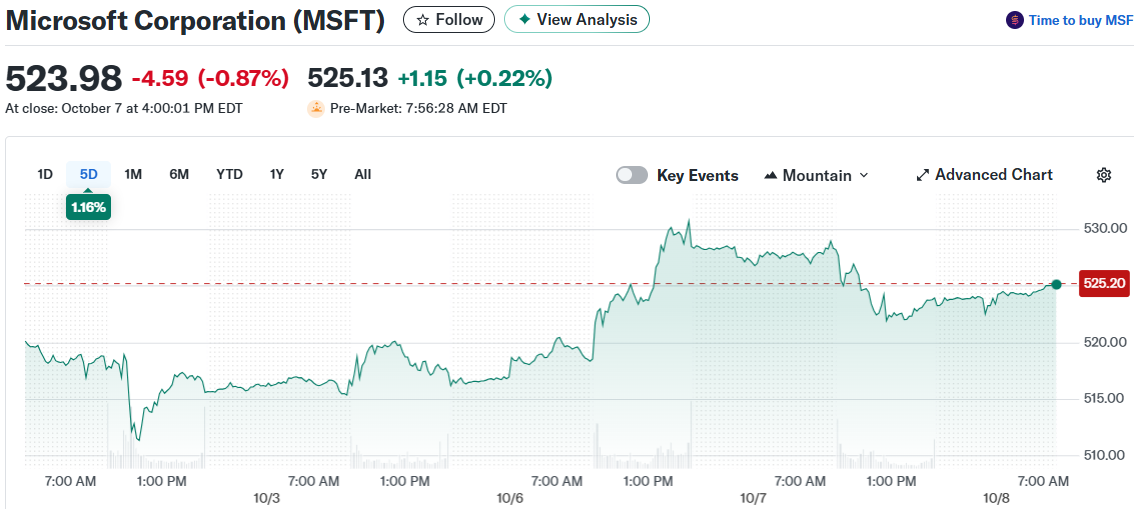Click the red 525.20 price label
Screen dimensions: 1134x509
pos(1105,284)
